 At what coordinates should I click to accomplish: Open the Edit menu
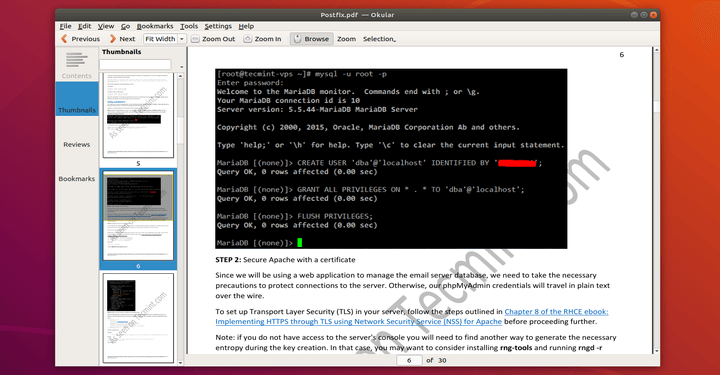pyautogui.click(x=84, y=26)
